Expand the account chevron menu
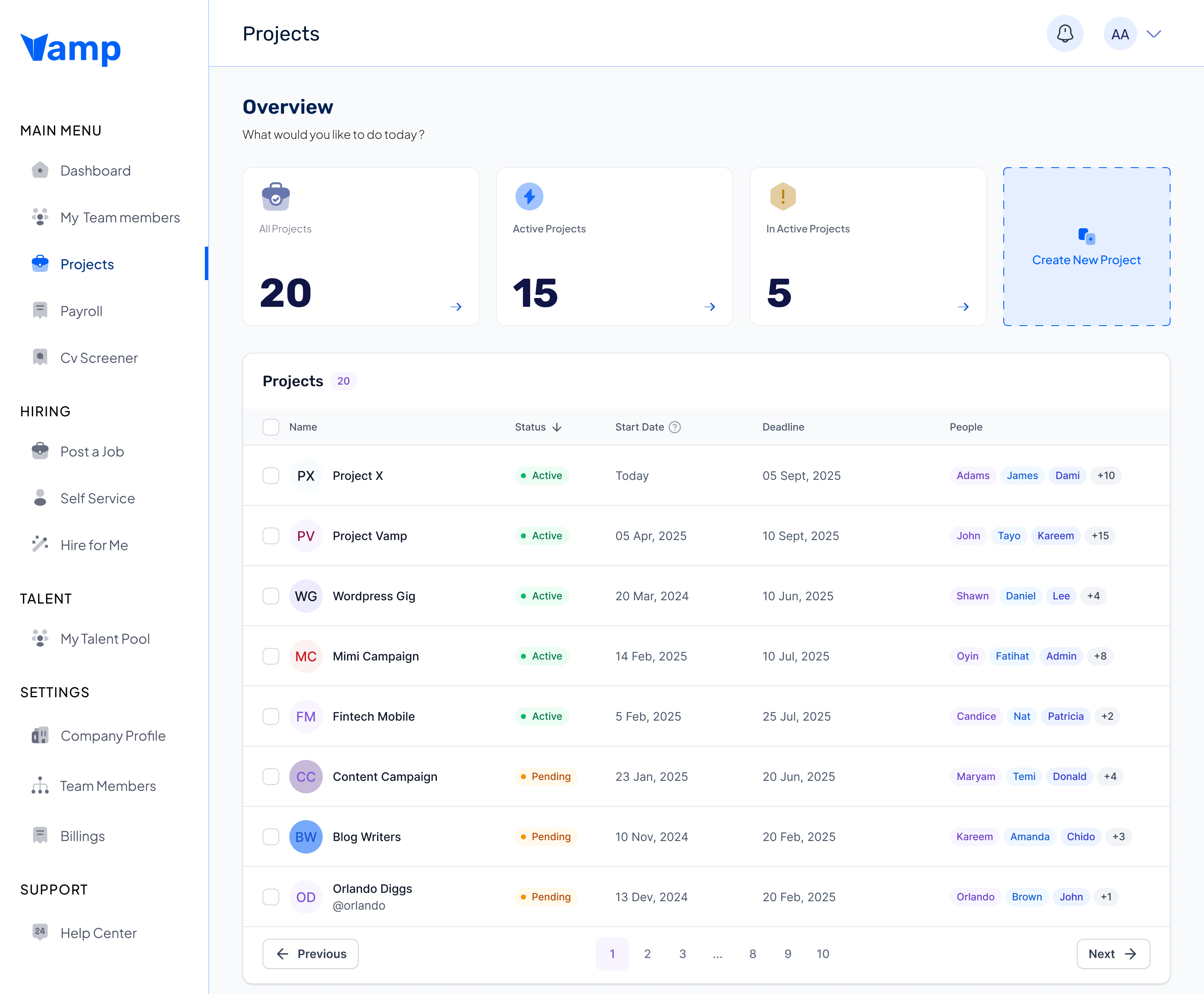The image size is (1204, 994). click(1153, 34)
